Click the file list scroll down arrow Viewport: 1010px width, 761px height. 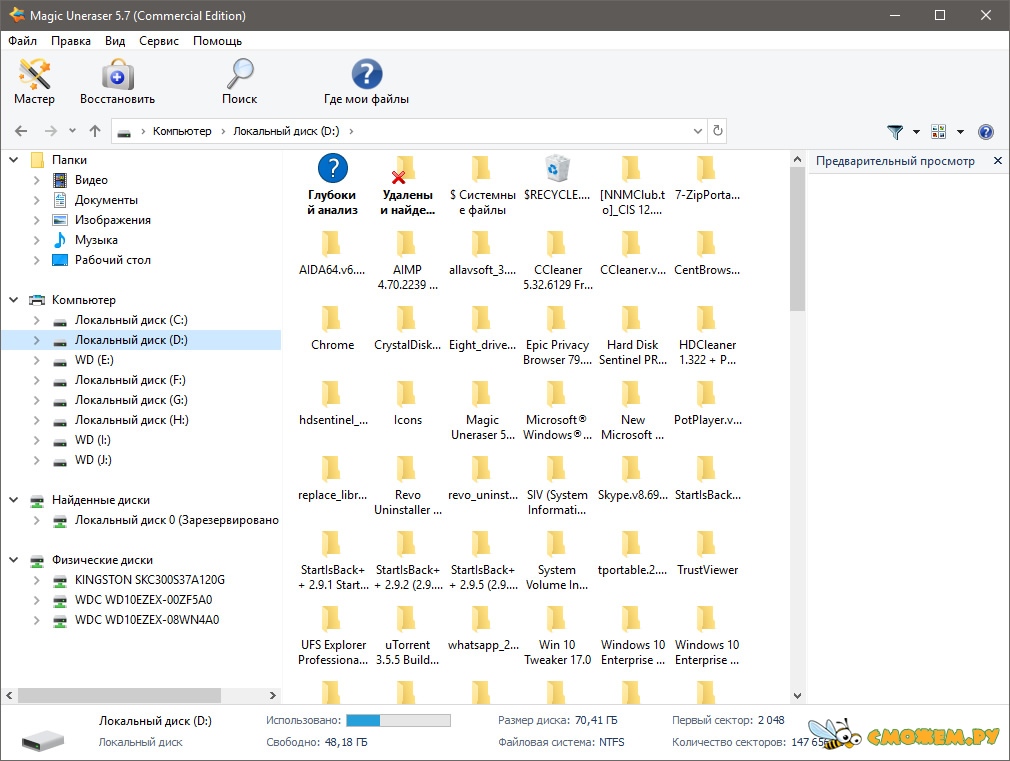point(797,695)
